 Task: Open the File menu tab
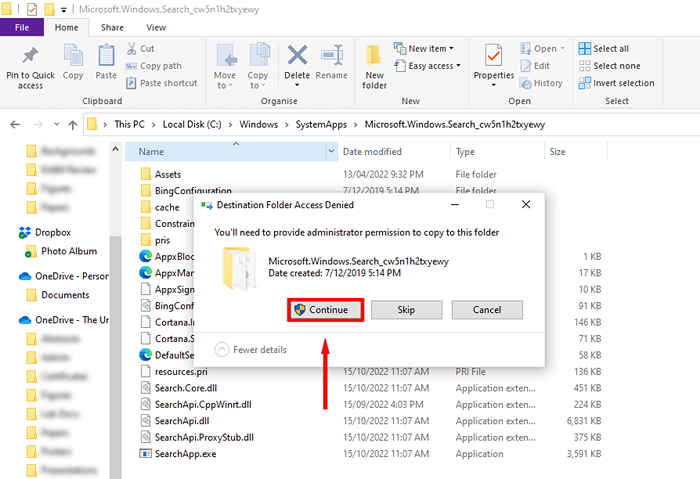pos(22,27)
